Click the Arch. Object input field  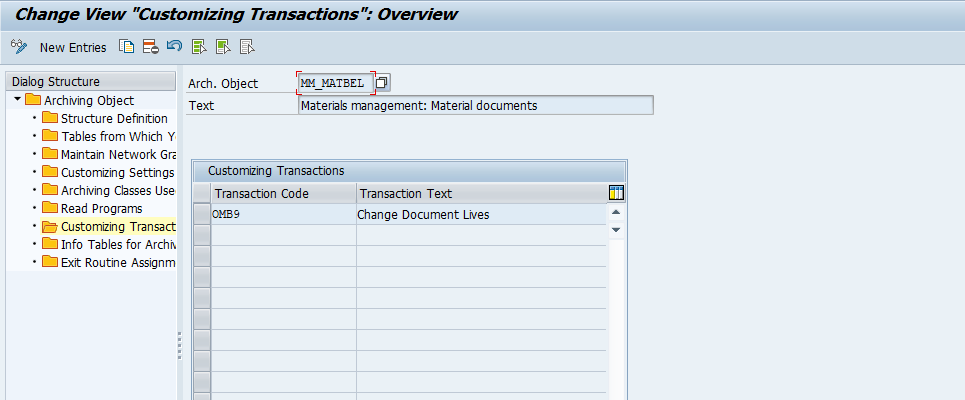pos(336,82)
